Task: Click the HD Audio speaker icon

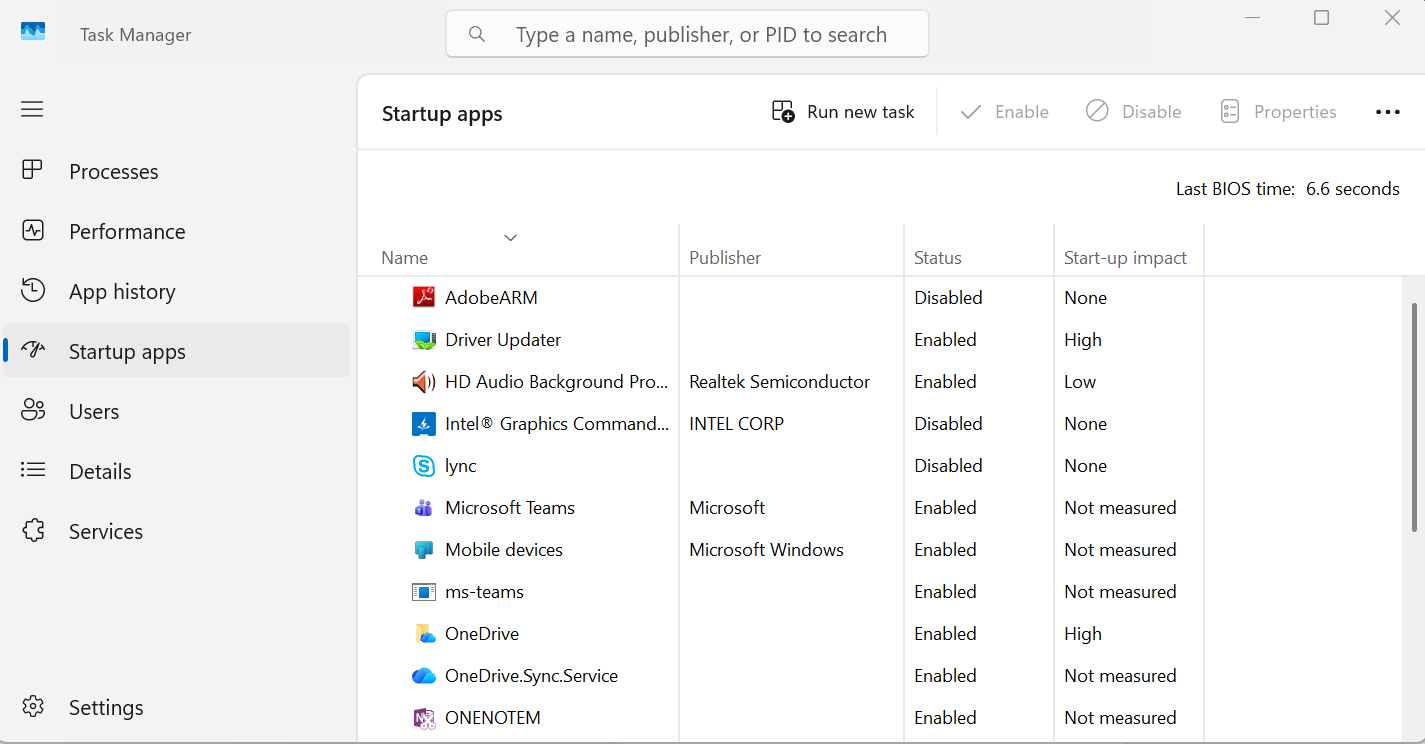Action: (424, 382)
